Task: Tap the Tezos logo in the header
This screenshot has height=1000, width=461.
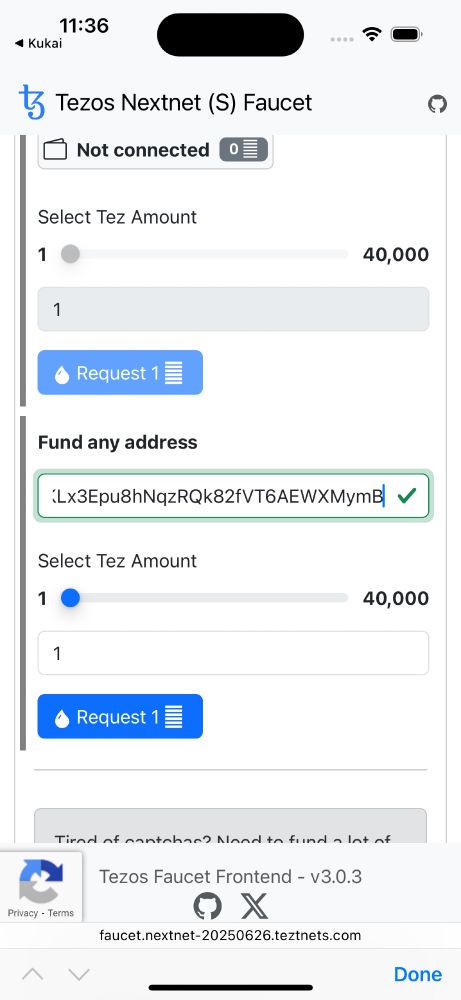Action: [x=32, y=102]
